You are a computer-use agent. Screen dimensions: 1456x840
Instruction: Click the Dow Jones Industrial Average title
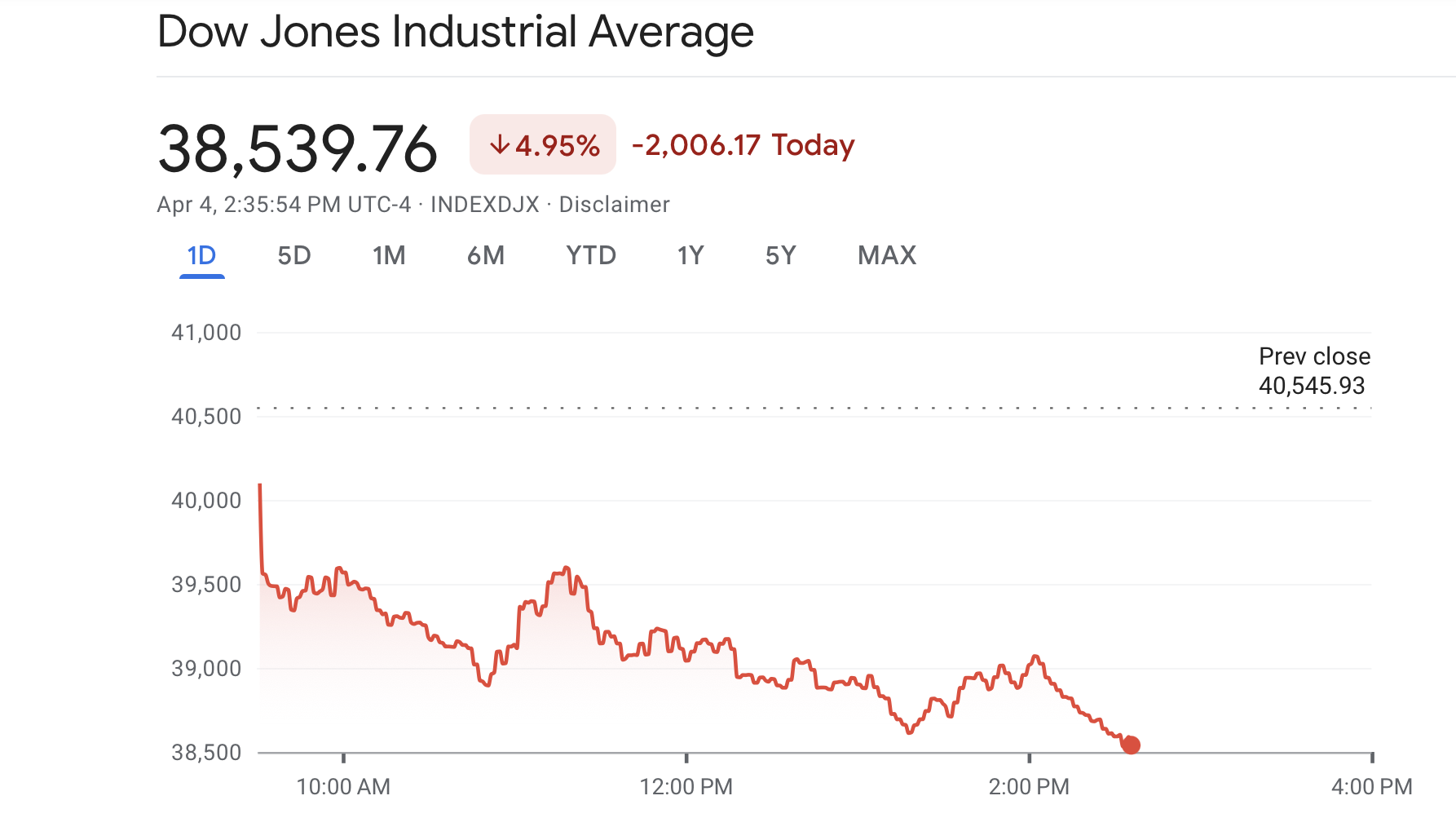pos(455,33)
